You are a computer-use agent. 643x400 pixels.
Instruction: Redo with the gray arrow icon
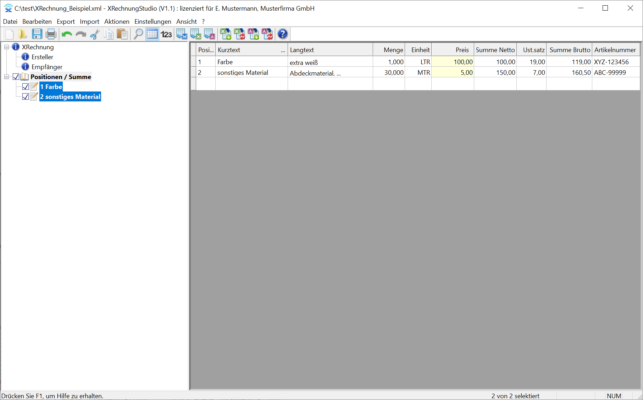click(x=81, y=34)
